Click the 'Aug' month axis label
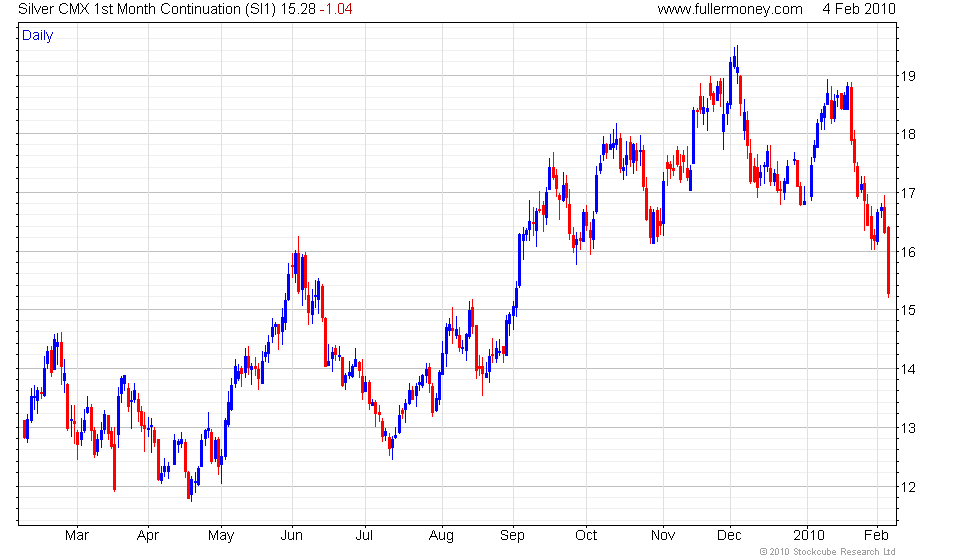Screen dimensions: 980x560 coord(441,536)
